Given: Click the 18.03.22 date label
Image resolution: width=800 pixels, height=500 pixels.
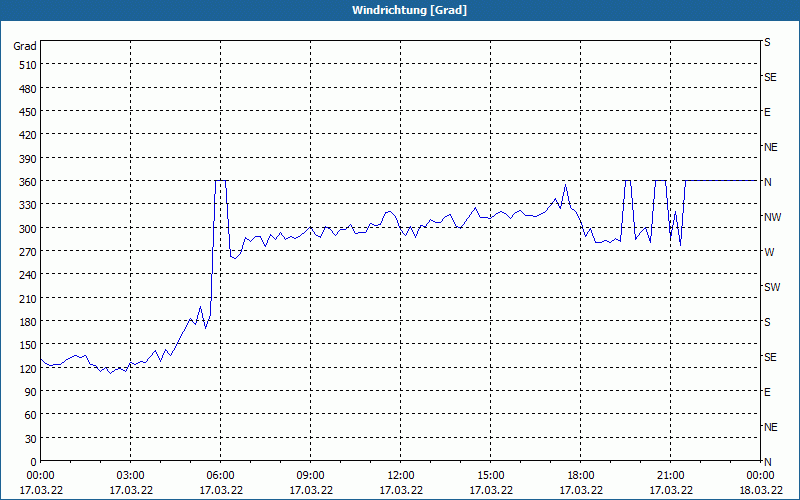Looking at the screenshot, I should coord(761,490).
